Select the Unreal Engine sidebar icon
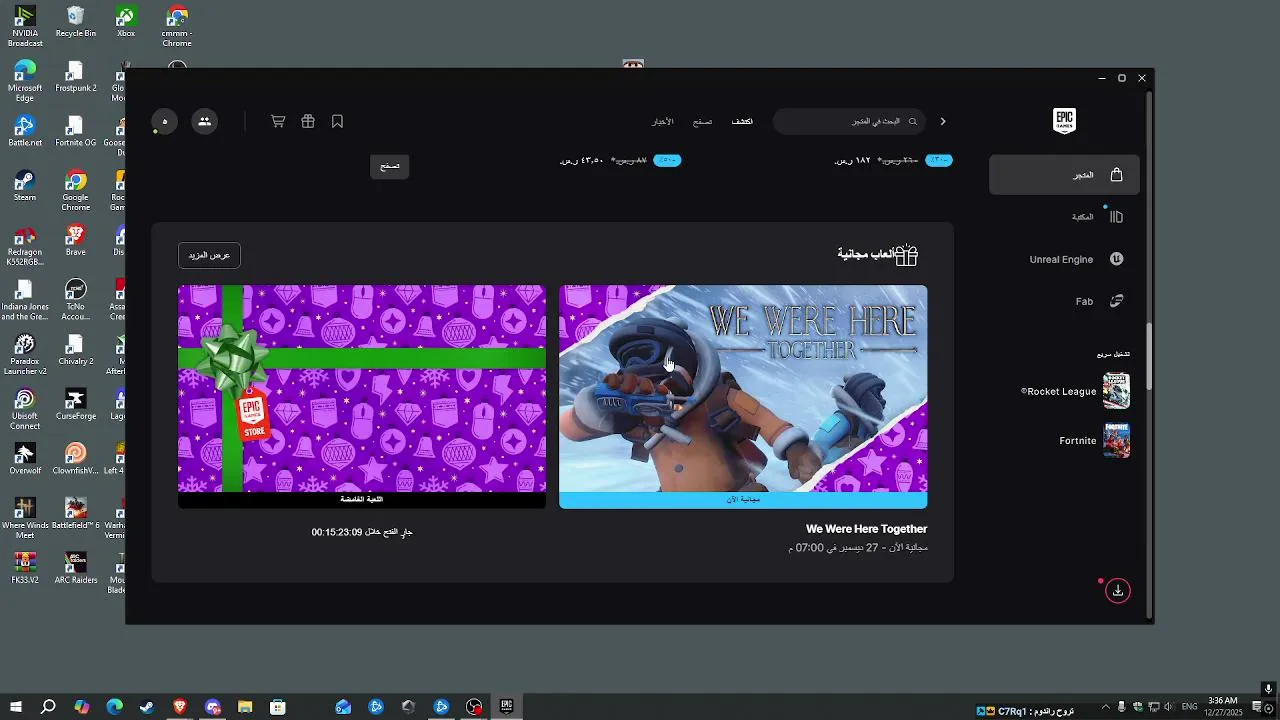Screen dimensions: 1280x720 [x=1117, y=259]
